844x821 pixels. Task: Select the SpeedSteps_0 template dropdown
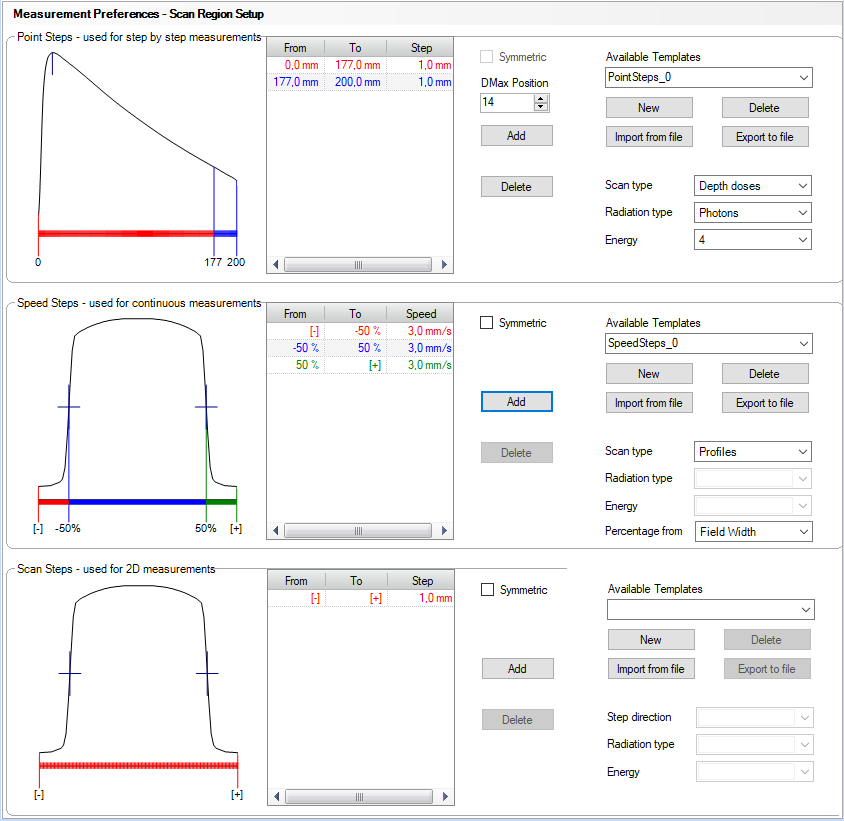(708, 344)
